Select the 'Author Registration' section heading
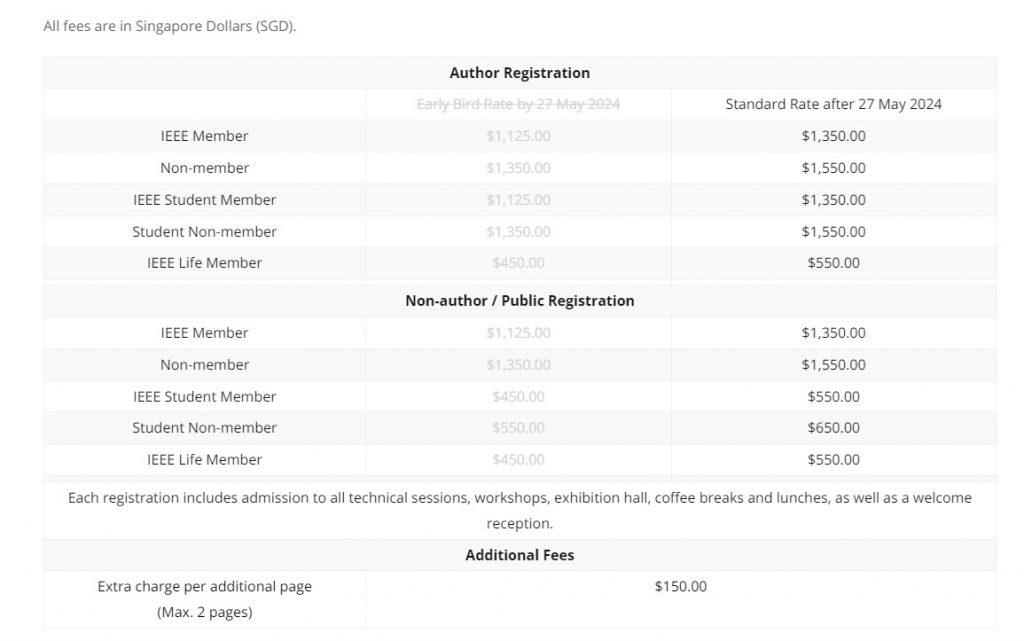 point(519,72)
